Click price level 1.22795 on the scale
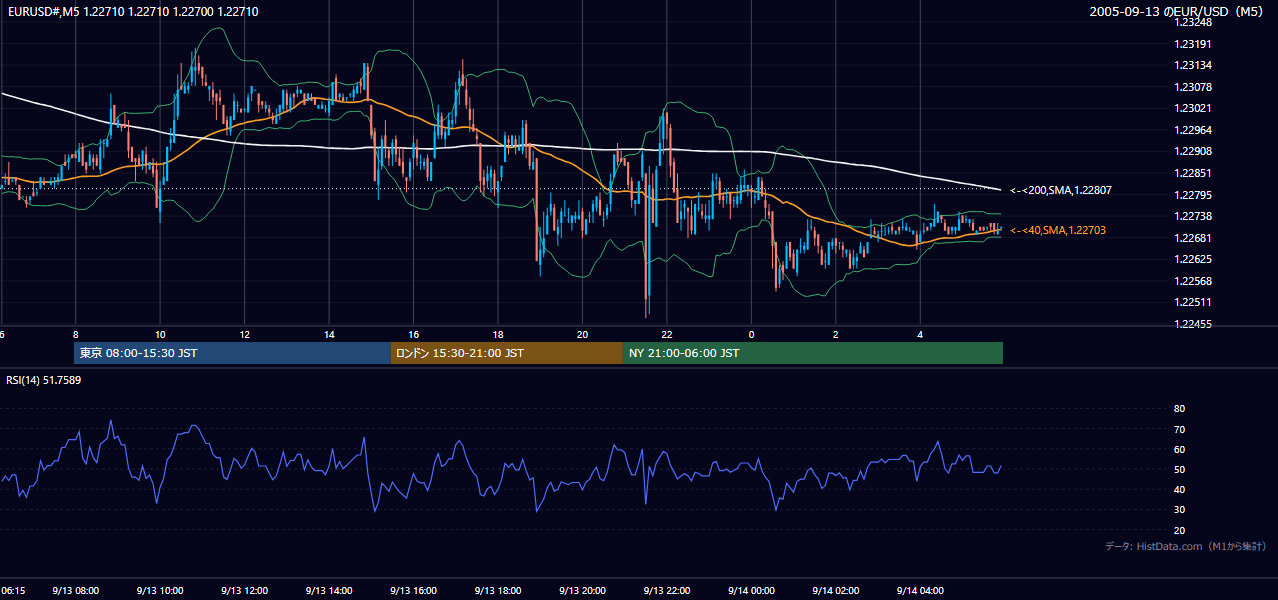Viewport: 1278px width, 600px height. (x=1194, y=195)
